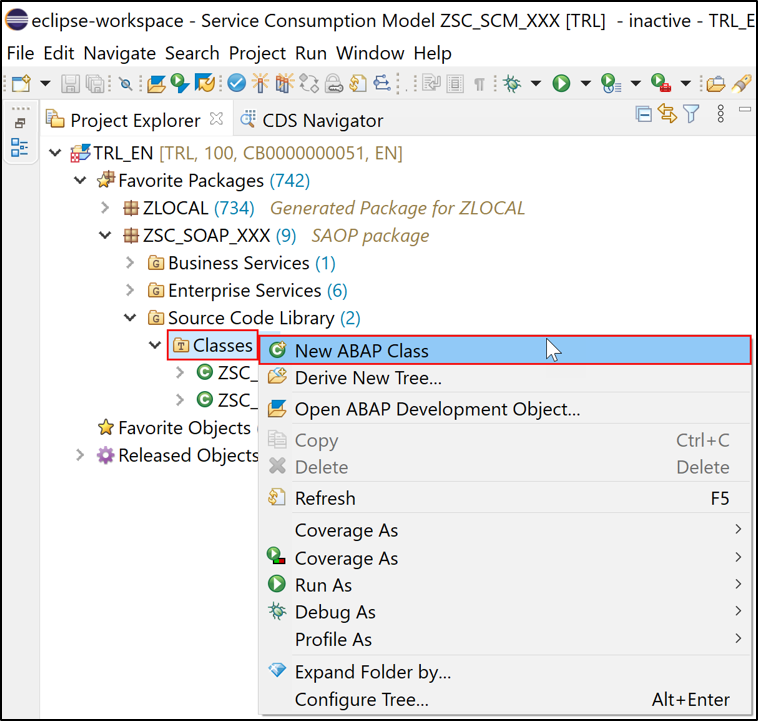Click the Save toolbar icon
This screenshot has width=758, height=721.
tap(70, 84)
